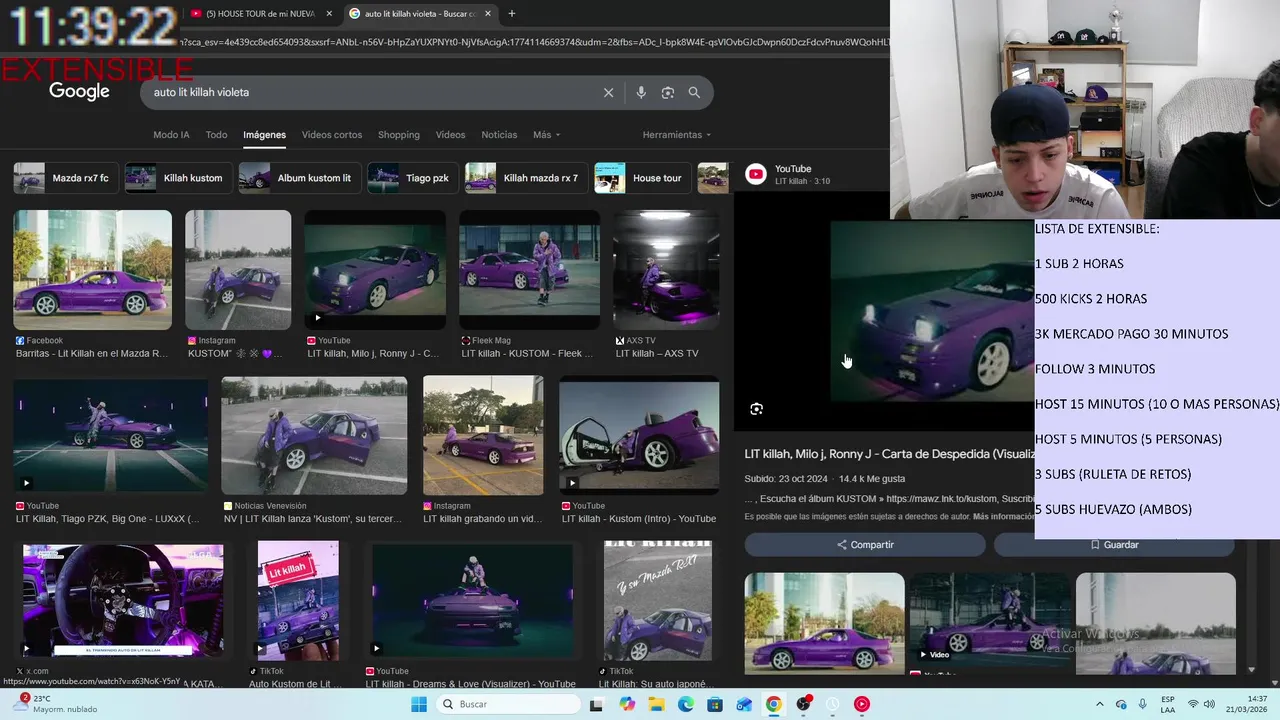The height and width of the screenshot is (720, 1280).
Task: Close the auto lit killah violeta tab
Action: (x=487, y=14)
